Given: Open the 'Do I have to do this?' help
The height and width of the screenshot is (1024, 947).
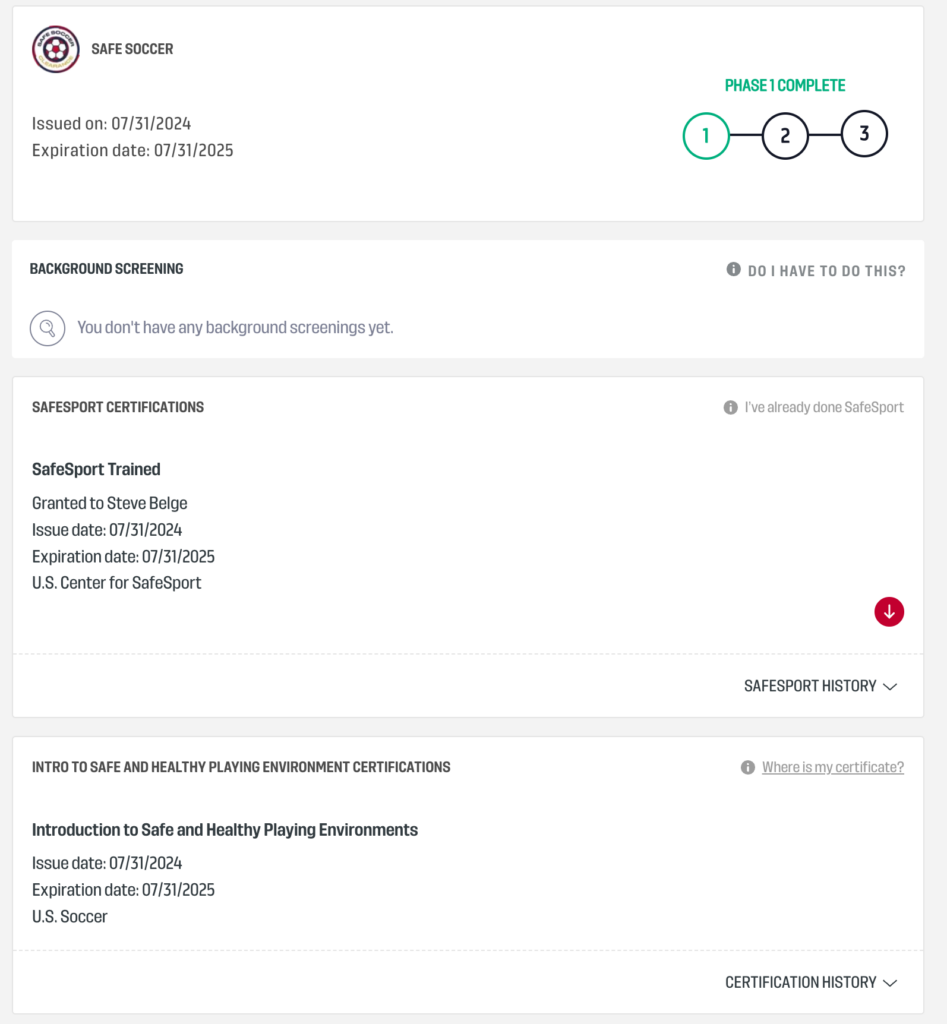Looking at the screenshot, I should pyautogui.click(x=826, y=271).
